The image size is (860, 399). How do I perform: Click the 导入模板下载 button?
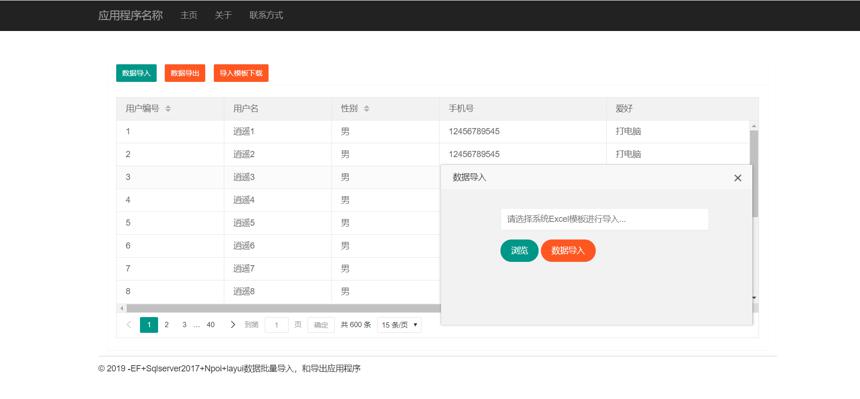coord(241,73)
